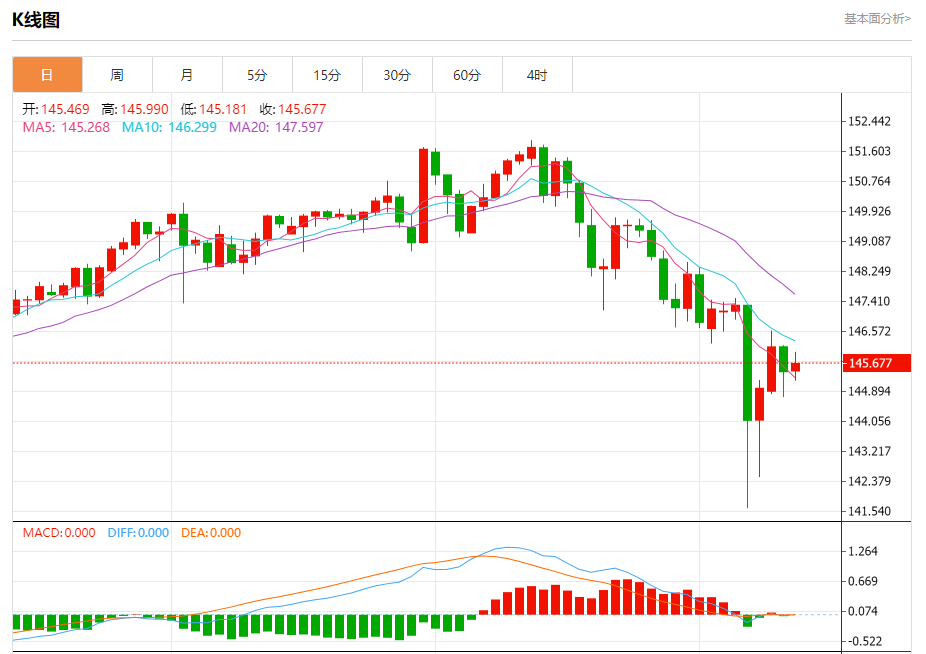Click the 150.764 price axis label
Screen dimensions: 926x654
click(x=869, y=181)
